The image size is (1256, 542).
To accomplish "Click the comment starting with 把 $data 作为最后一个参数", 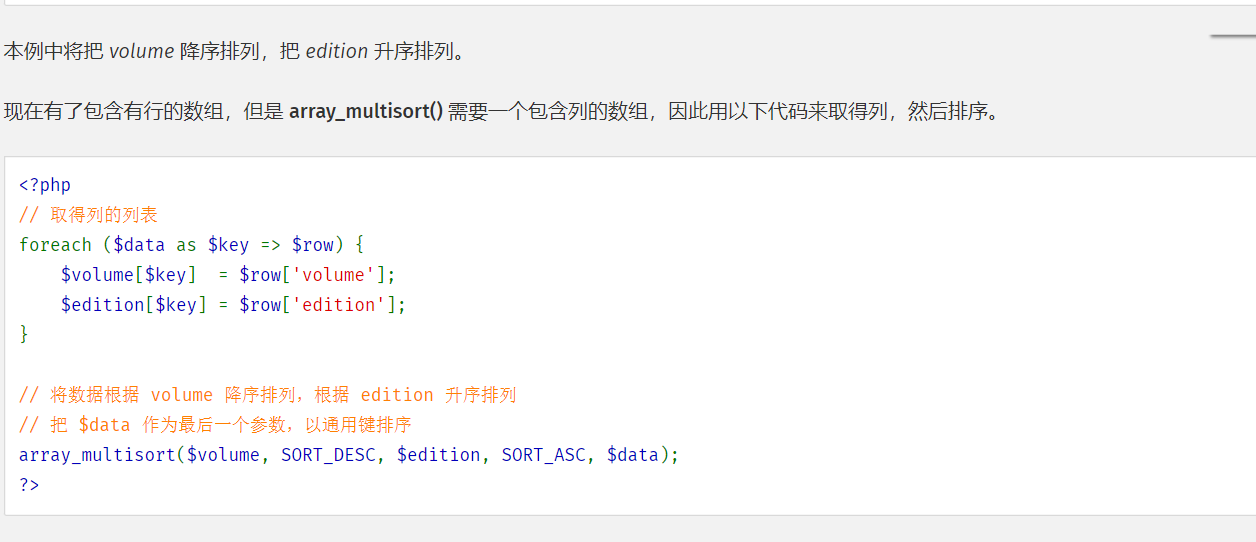I will pos(215,425).
